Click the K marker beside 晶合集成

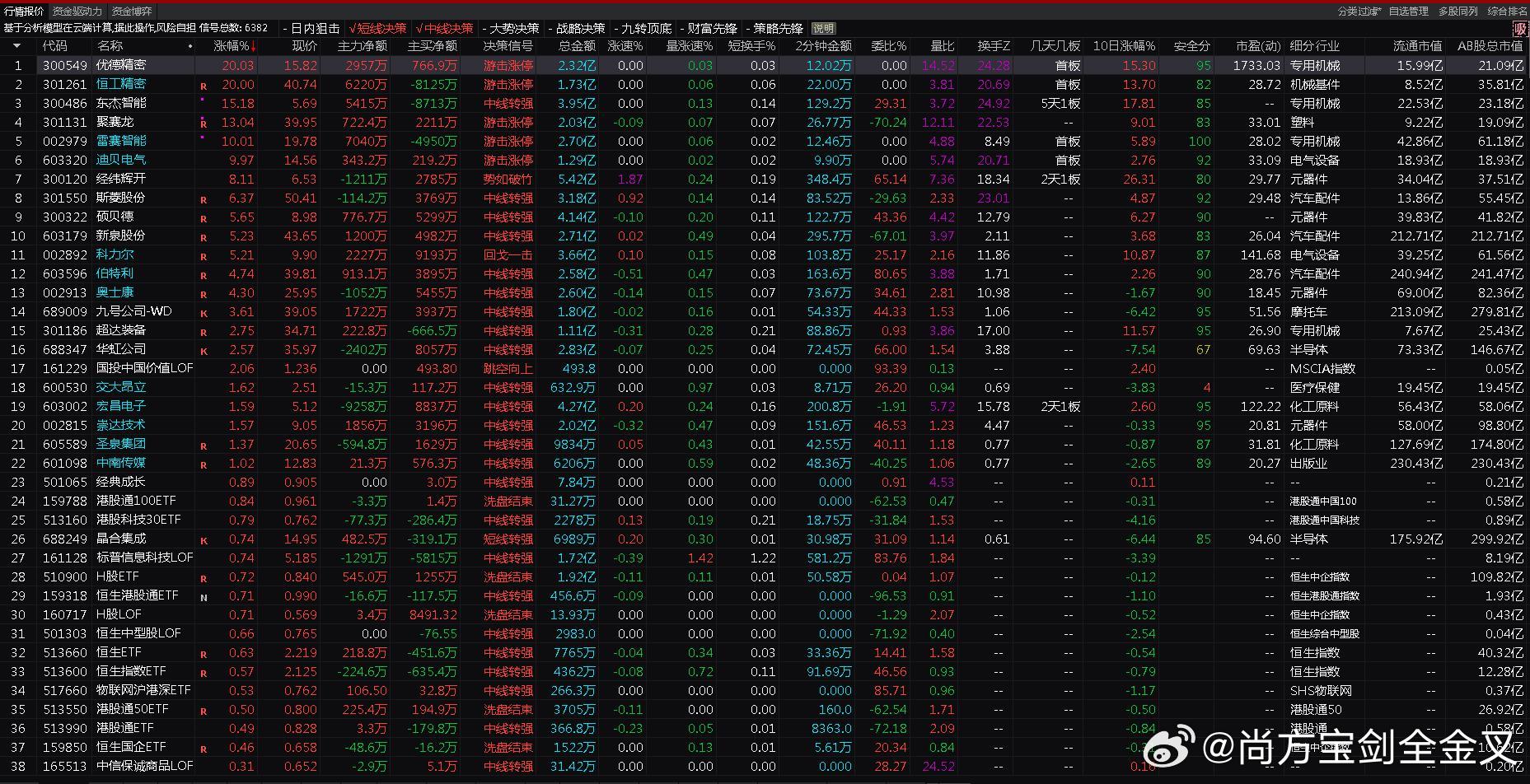click(204, 540)
